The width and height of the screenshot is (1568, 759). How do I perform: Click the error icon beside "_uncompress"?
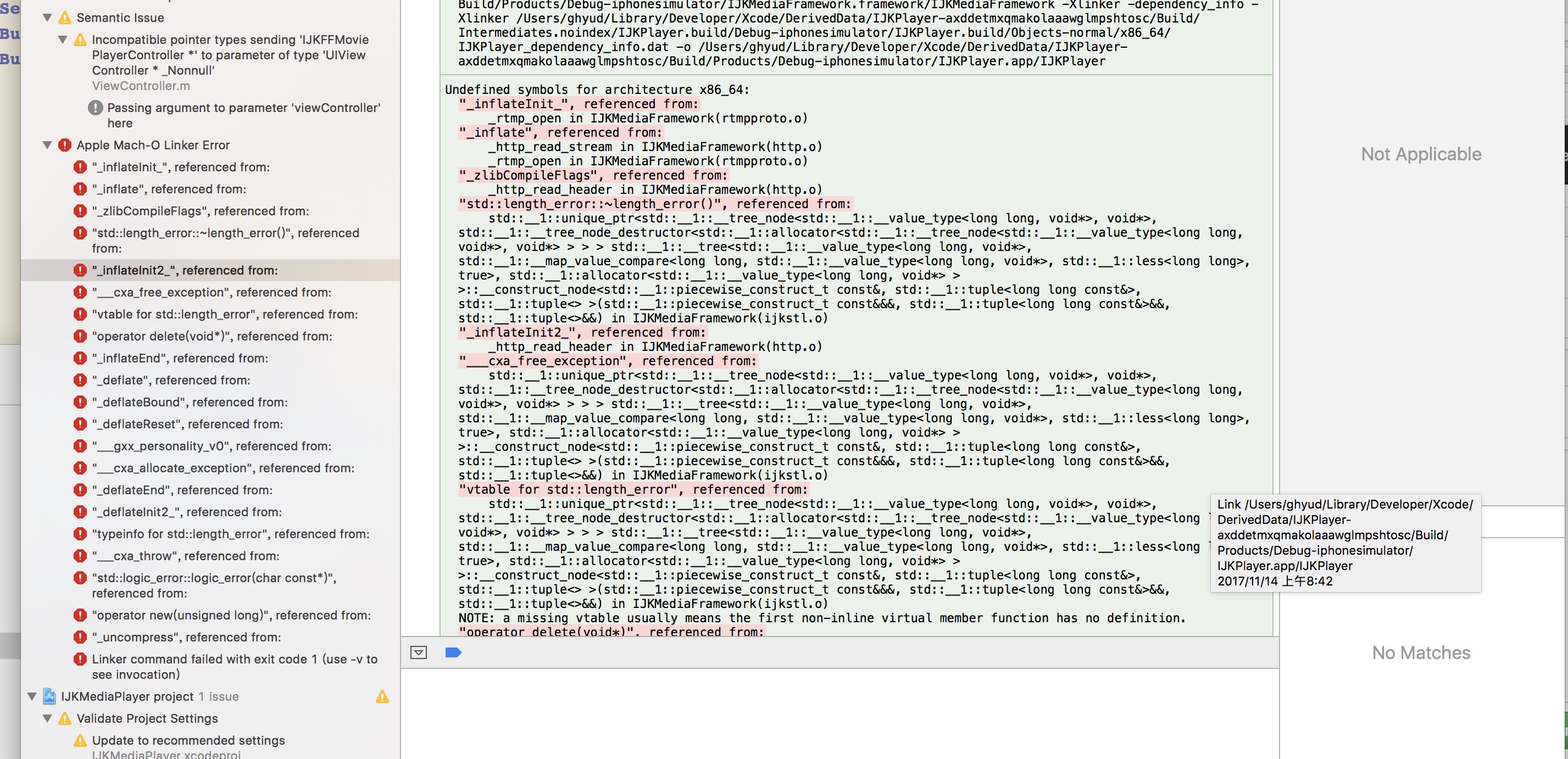point(80,637)
